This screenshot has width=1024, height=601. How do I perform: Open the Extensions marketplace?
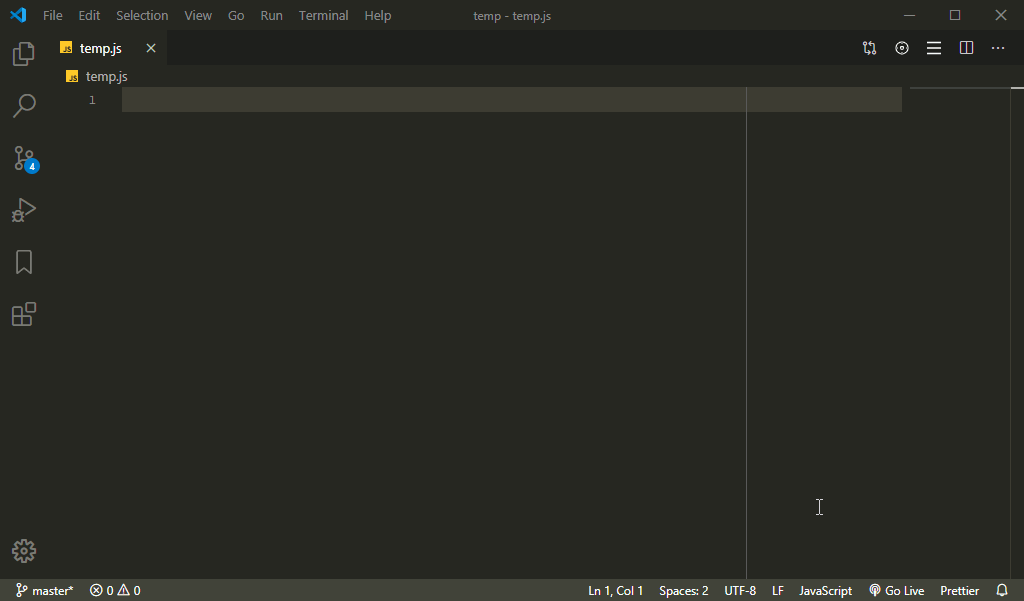tap(23, 313)
